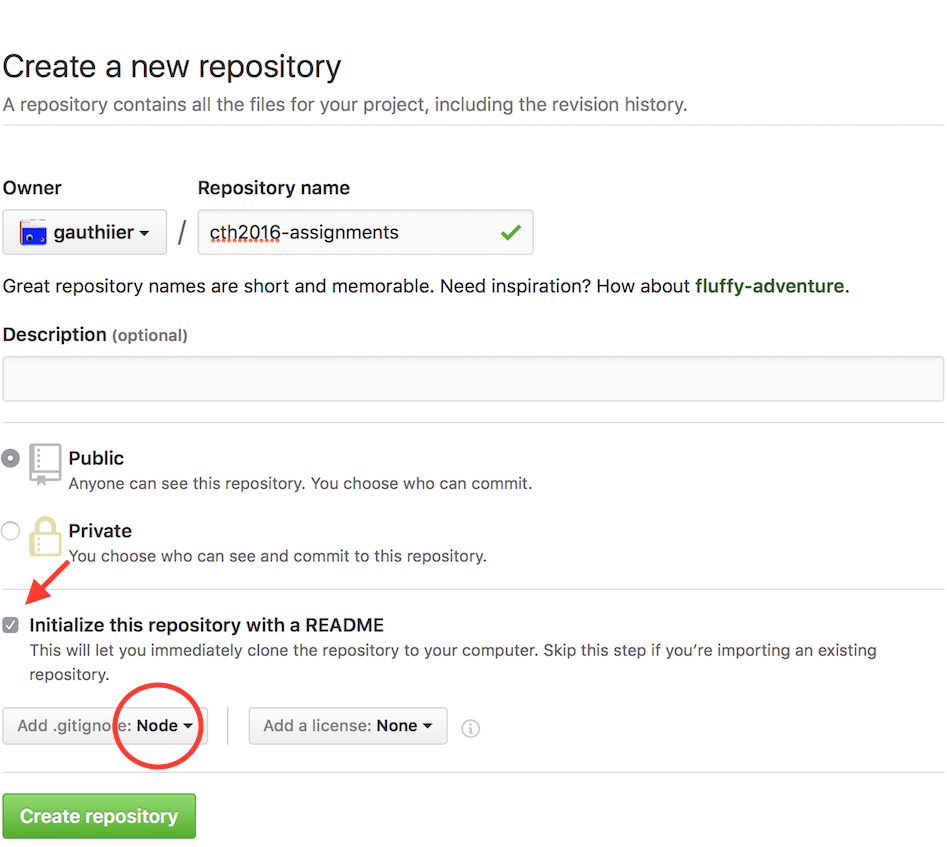Click the gauthiier owner avatar icon
Image resolution: width=947 pixels, height=847 pixels.
click(34, 233)
